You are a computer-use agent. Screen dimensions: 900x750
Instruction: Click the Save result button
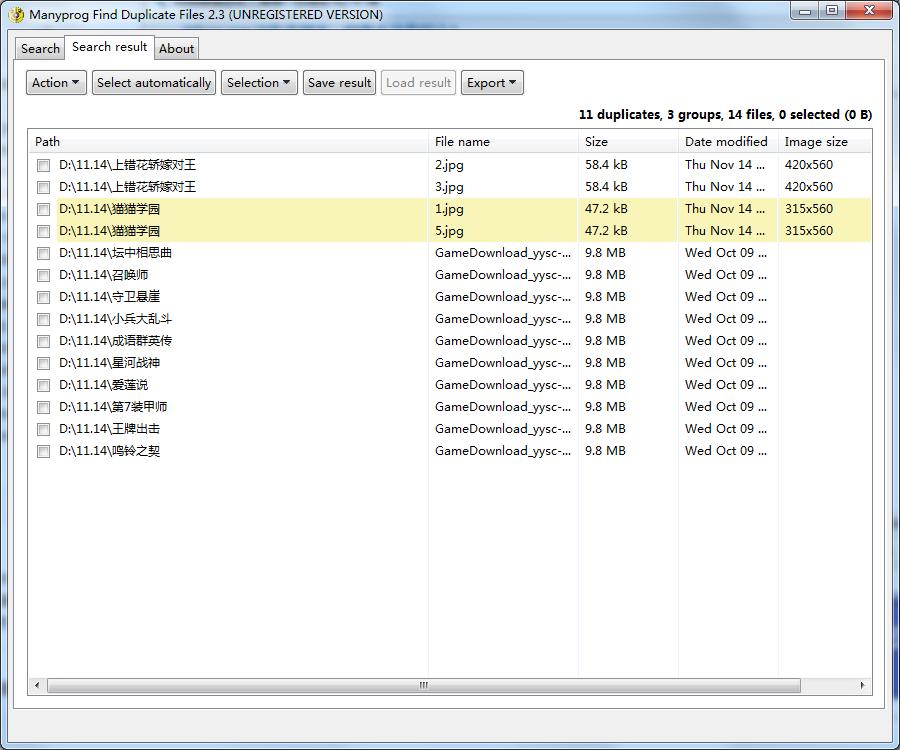point(340,83)
